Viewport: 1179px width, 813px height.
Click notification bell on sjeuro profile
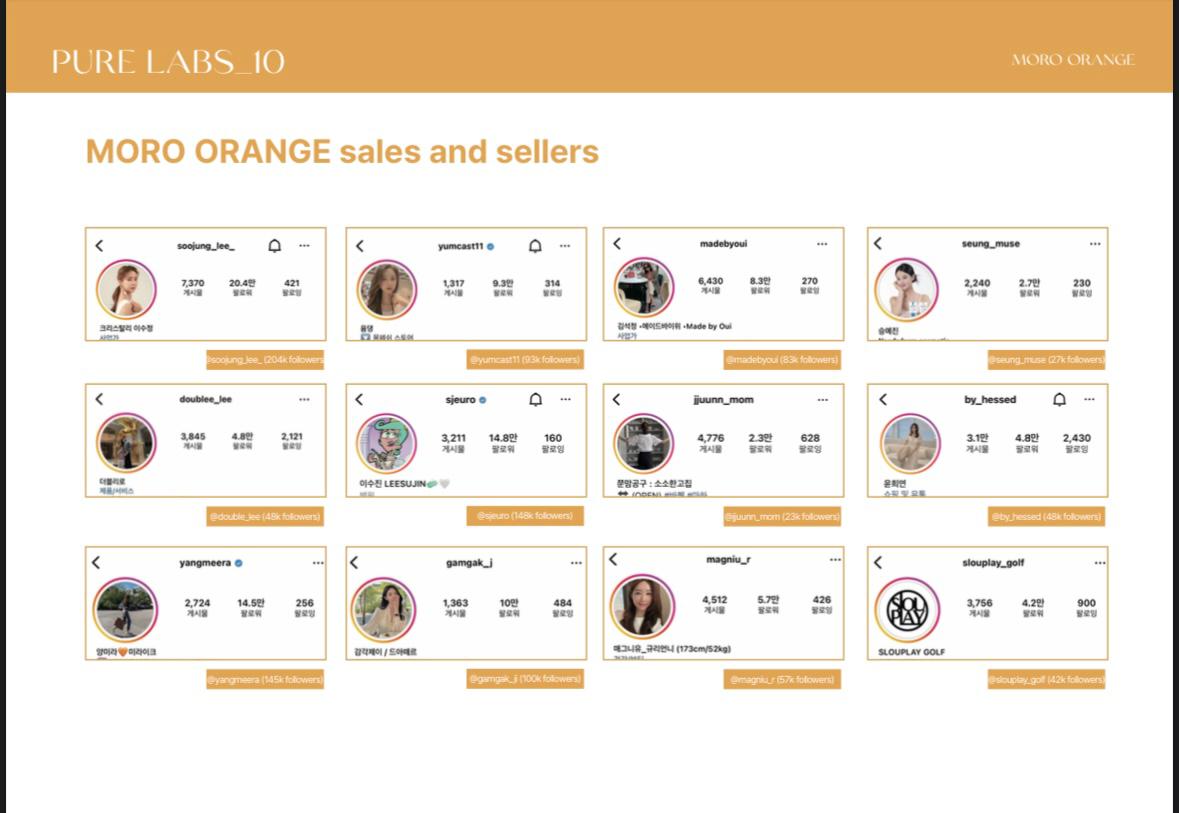pos(535,400)
